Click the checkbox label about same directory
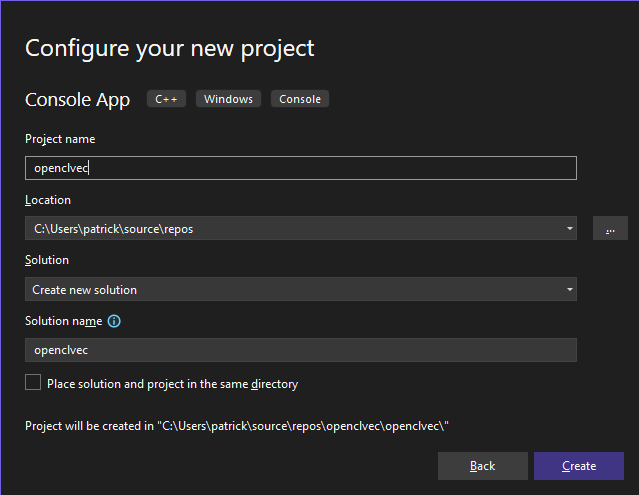 [173, 384]
